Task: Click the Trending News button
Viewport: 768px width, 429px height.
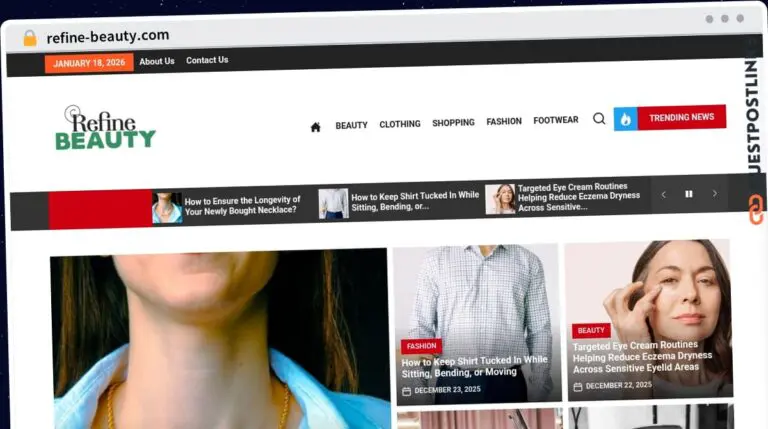Action: (681, 117)
